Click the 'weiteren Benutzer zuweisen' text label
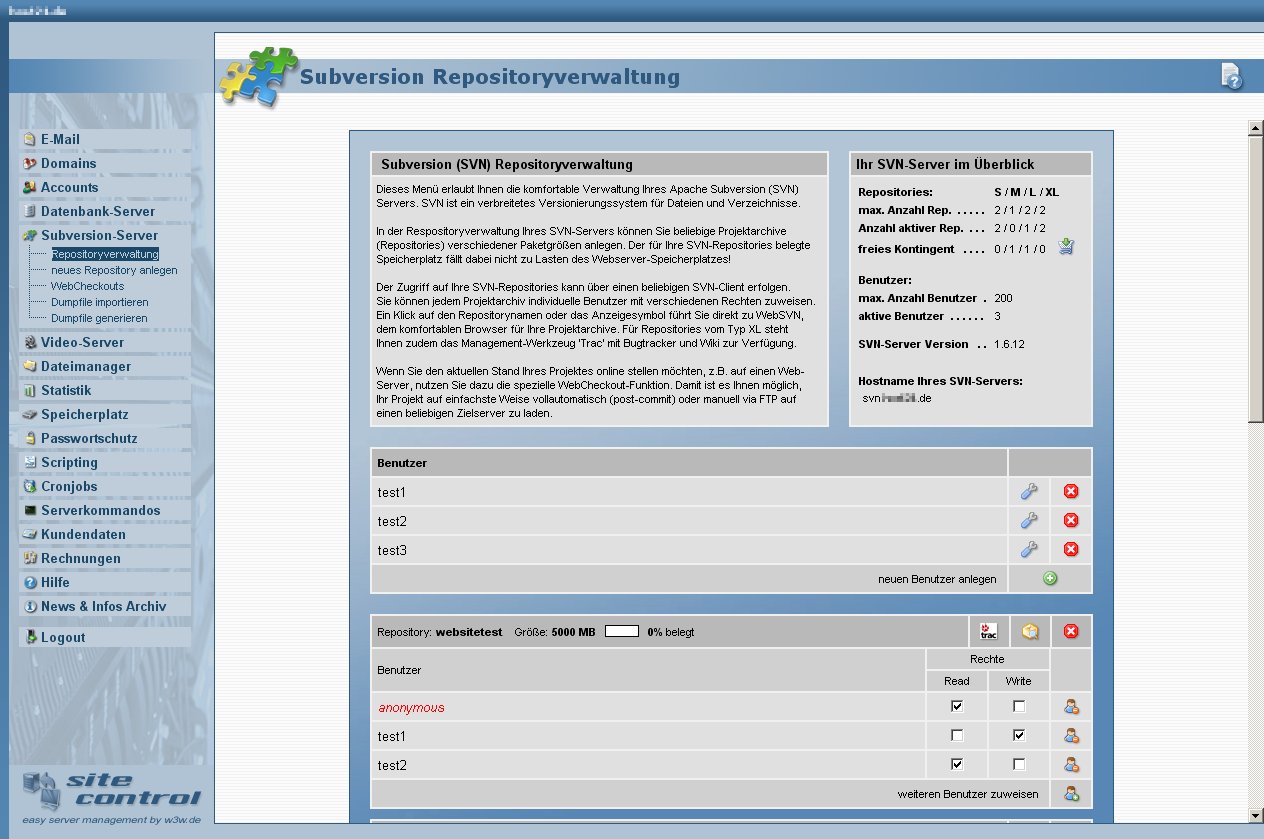The width and height of the screenshot is (1264, 839). [968, 794]
